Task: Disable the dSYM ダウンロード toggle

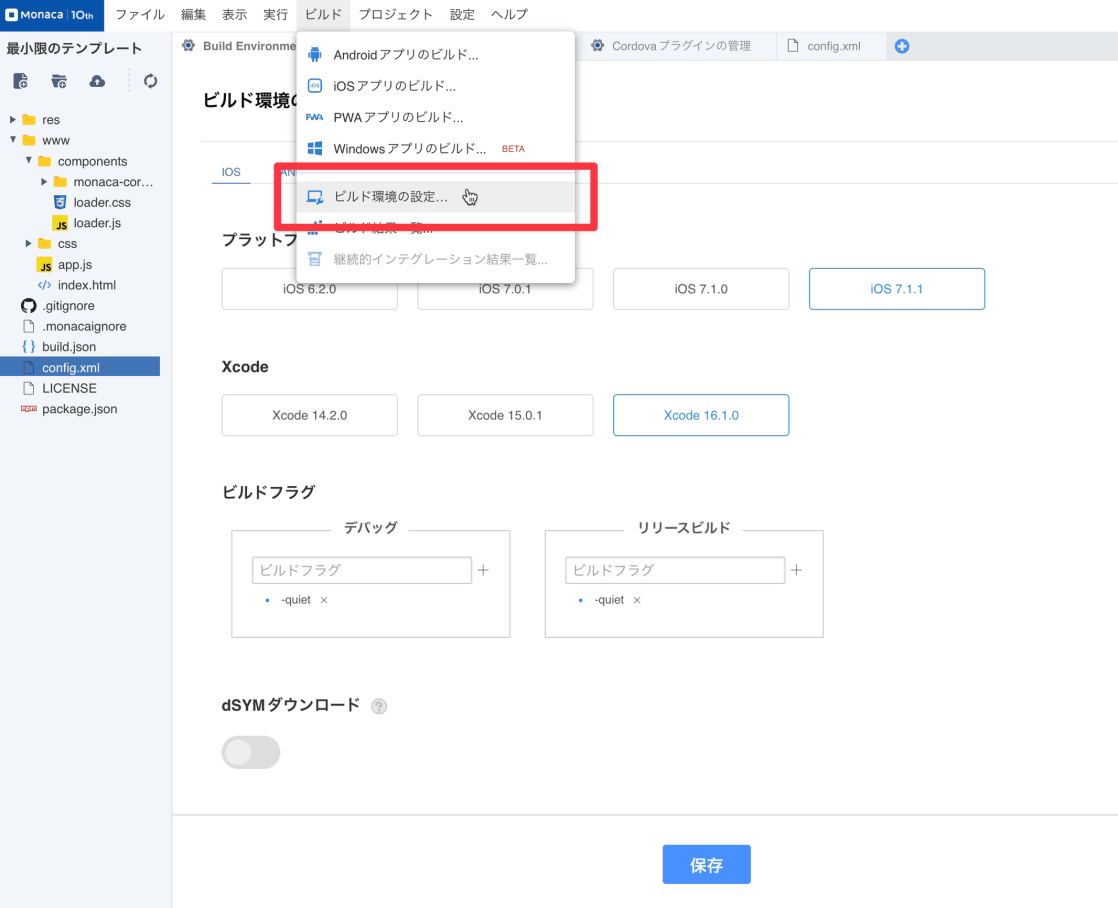Action: (x=250, y=752)
